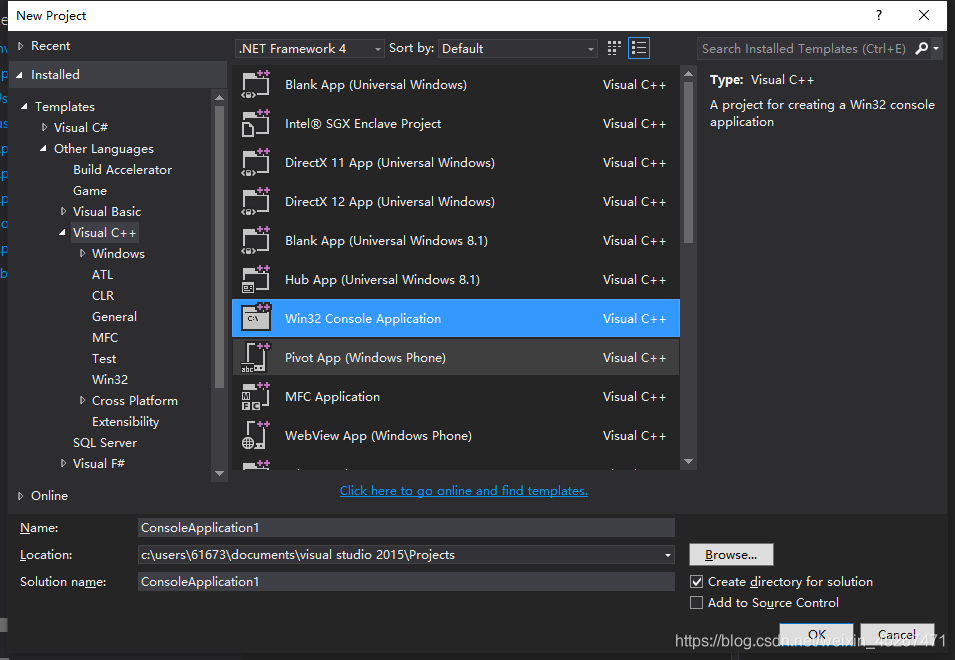The width and height of the screenshot is (955, 660).
Task: Select Game in the templates tree
Action: pos(90,191)
